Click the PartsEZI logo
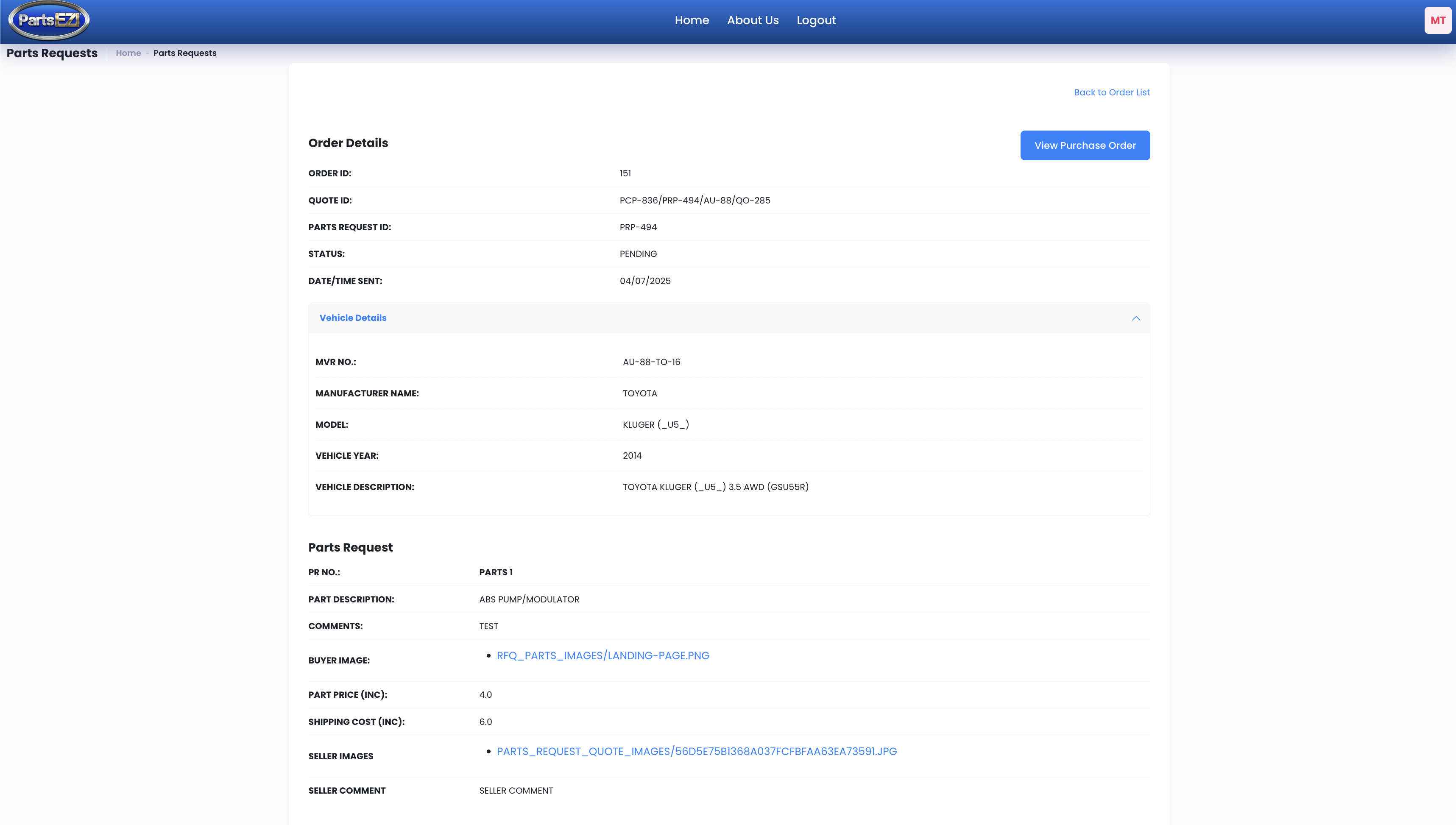This screenshot has height=825, width=1456. click(49, 20)
